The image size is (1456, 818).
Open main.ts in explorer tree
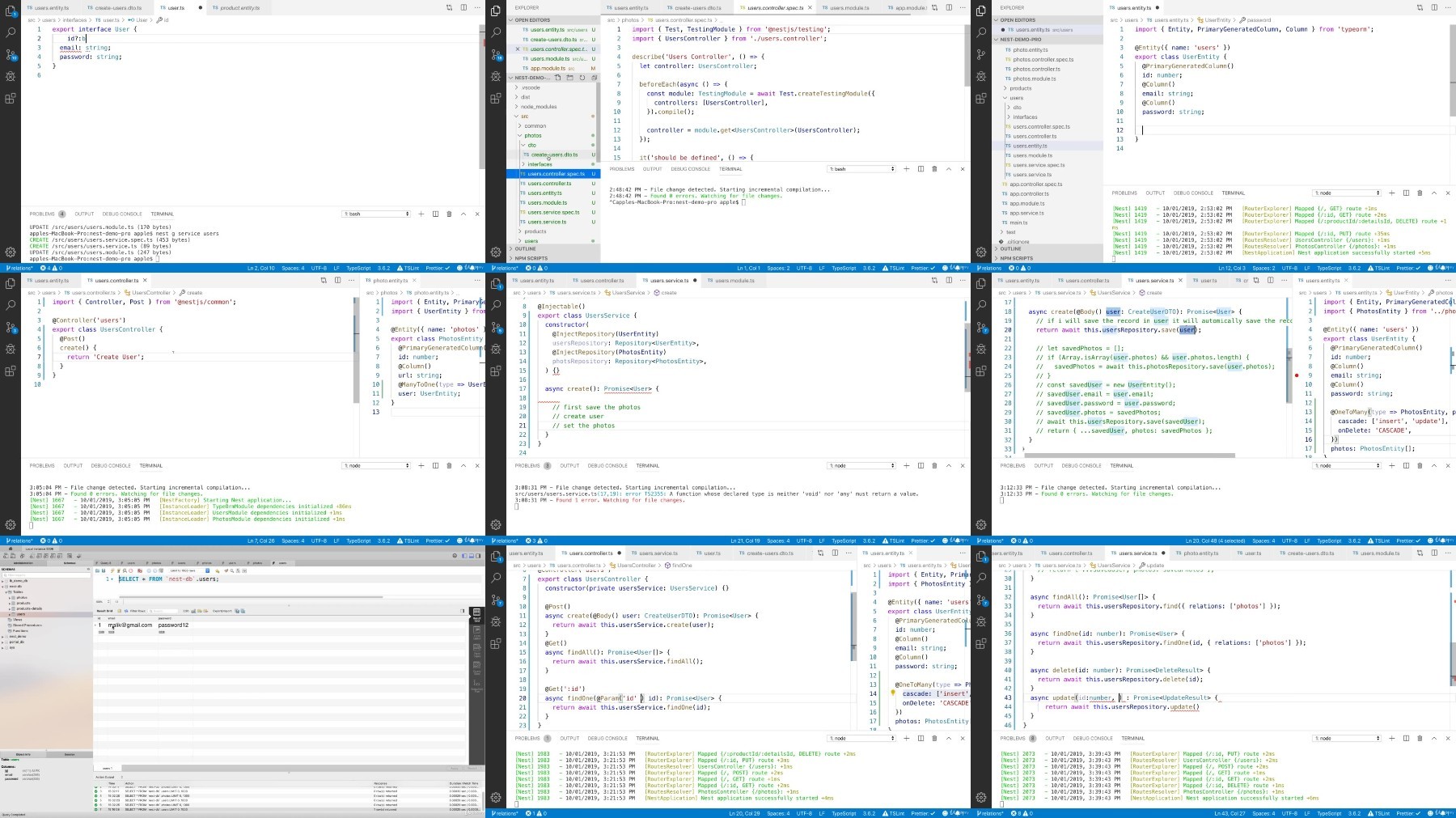[1018, 223]
